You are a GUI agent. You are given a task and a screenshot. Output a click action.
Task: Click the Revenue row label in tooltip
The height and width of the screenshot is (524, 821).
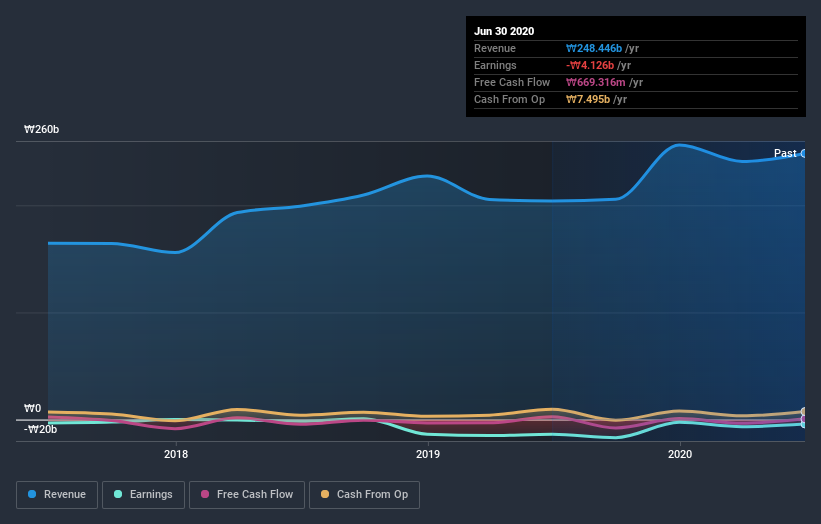pos(495,48)
